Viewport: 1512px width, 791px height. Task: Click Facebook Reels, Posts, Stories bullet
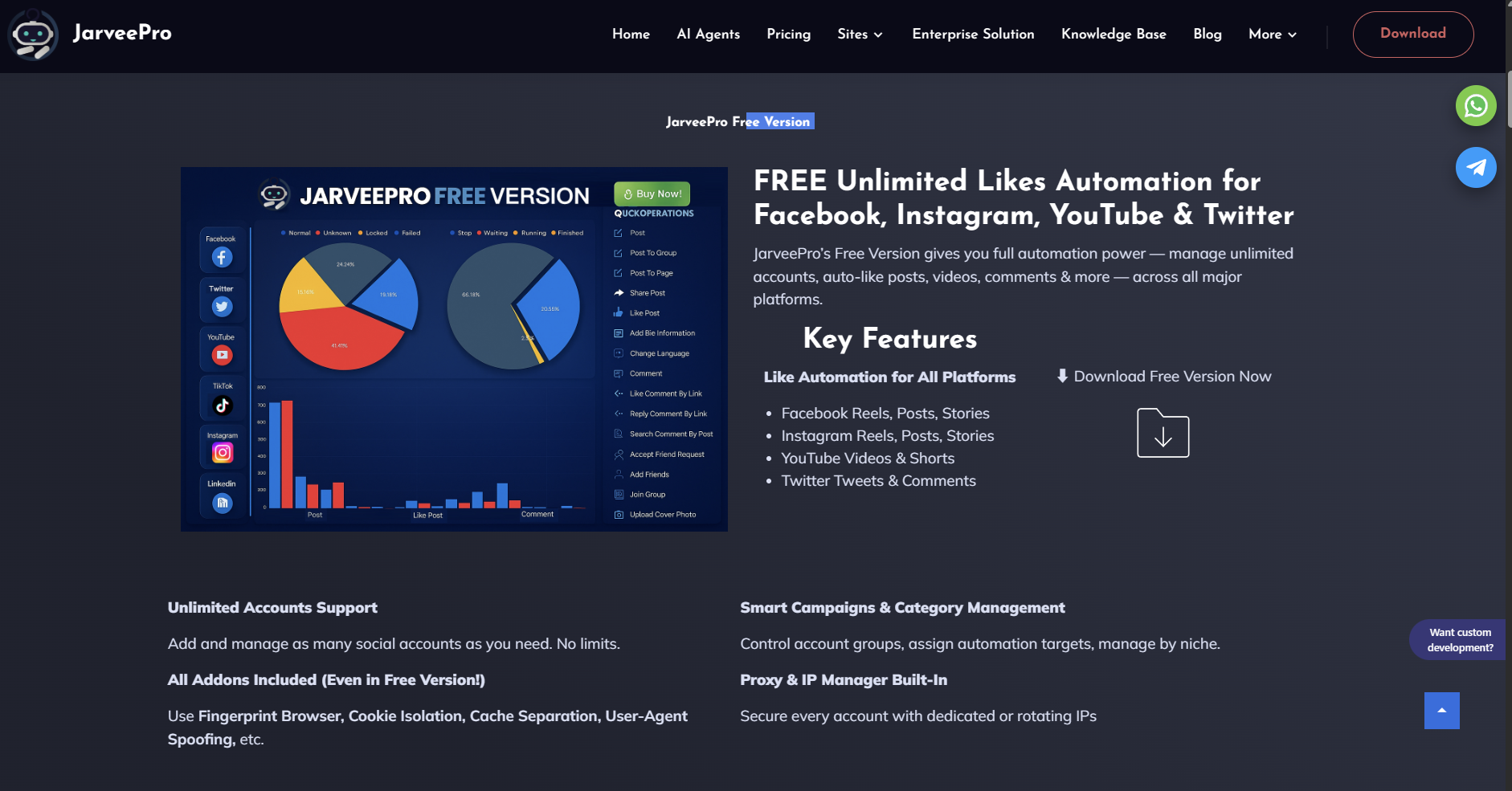point(885,413)
